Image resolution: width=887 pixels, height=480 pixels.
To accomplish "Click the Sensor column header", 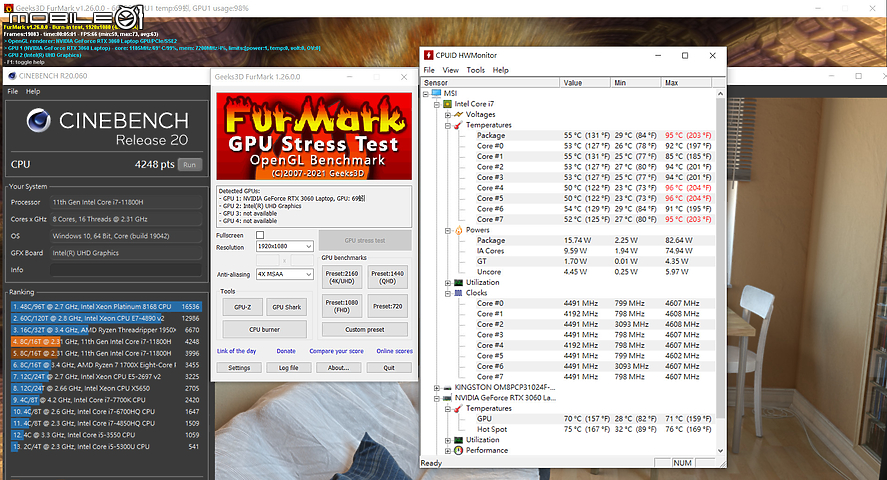I will [490, 83].
